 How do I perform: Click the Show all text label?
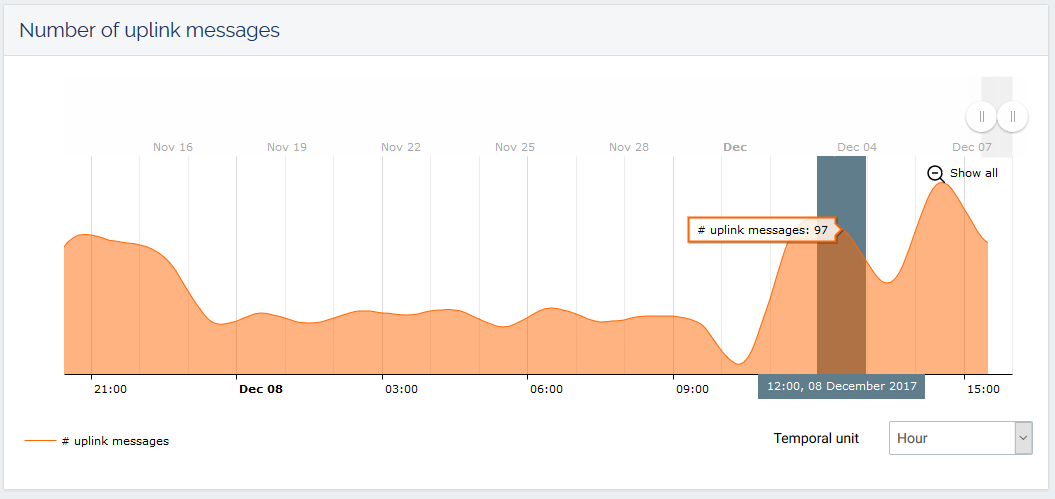tap(973, 173)
